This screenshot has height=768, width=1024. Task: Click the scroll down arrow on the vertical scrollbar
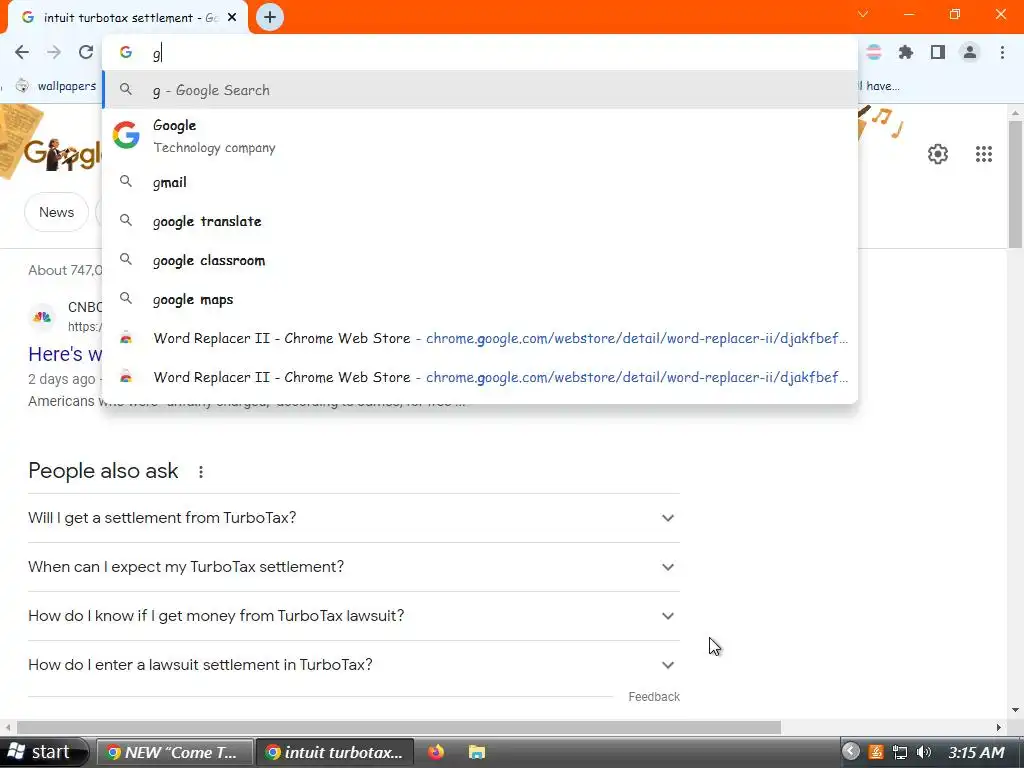pos(1015,710)
